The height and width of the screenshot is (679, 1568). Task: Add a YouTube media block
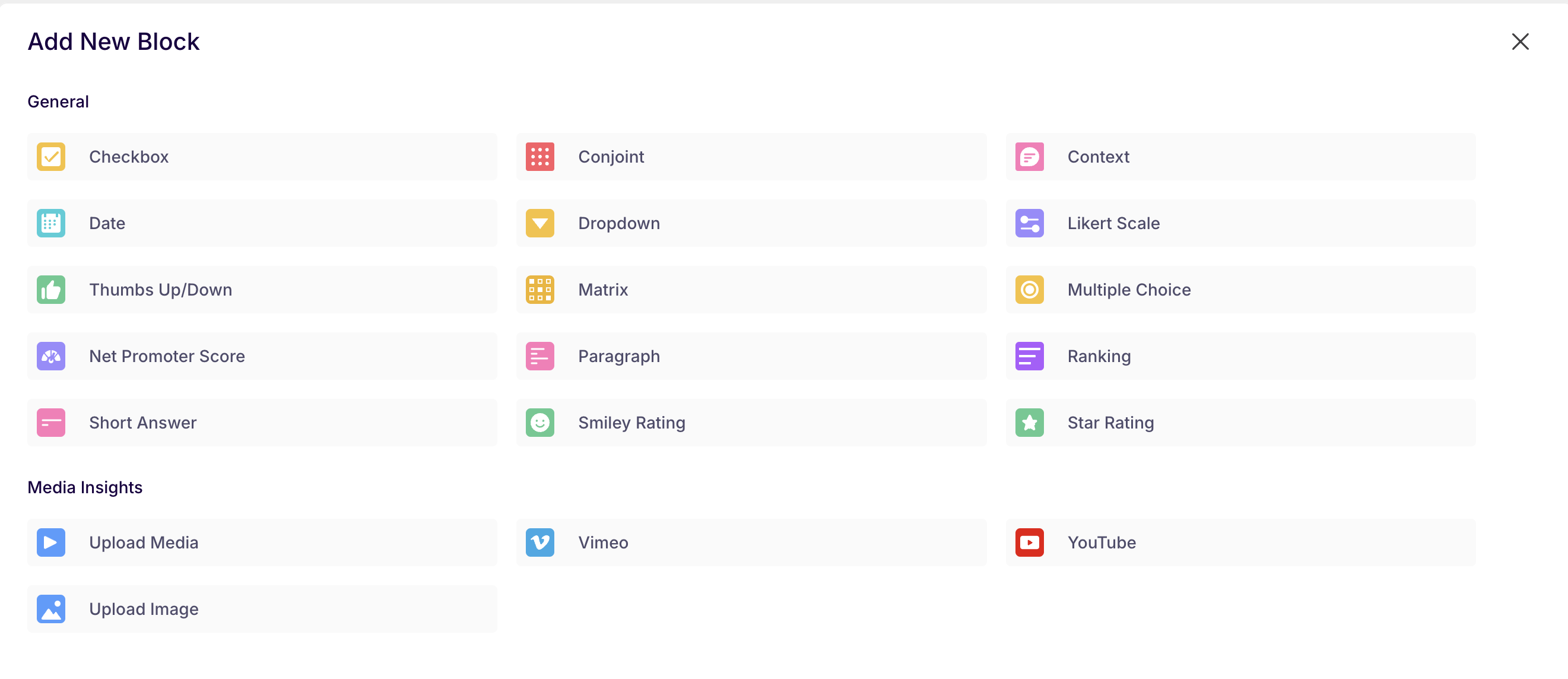(x=1240, y=542)
